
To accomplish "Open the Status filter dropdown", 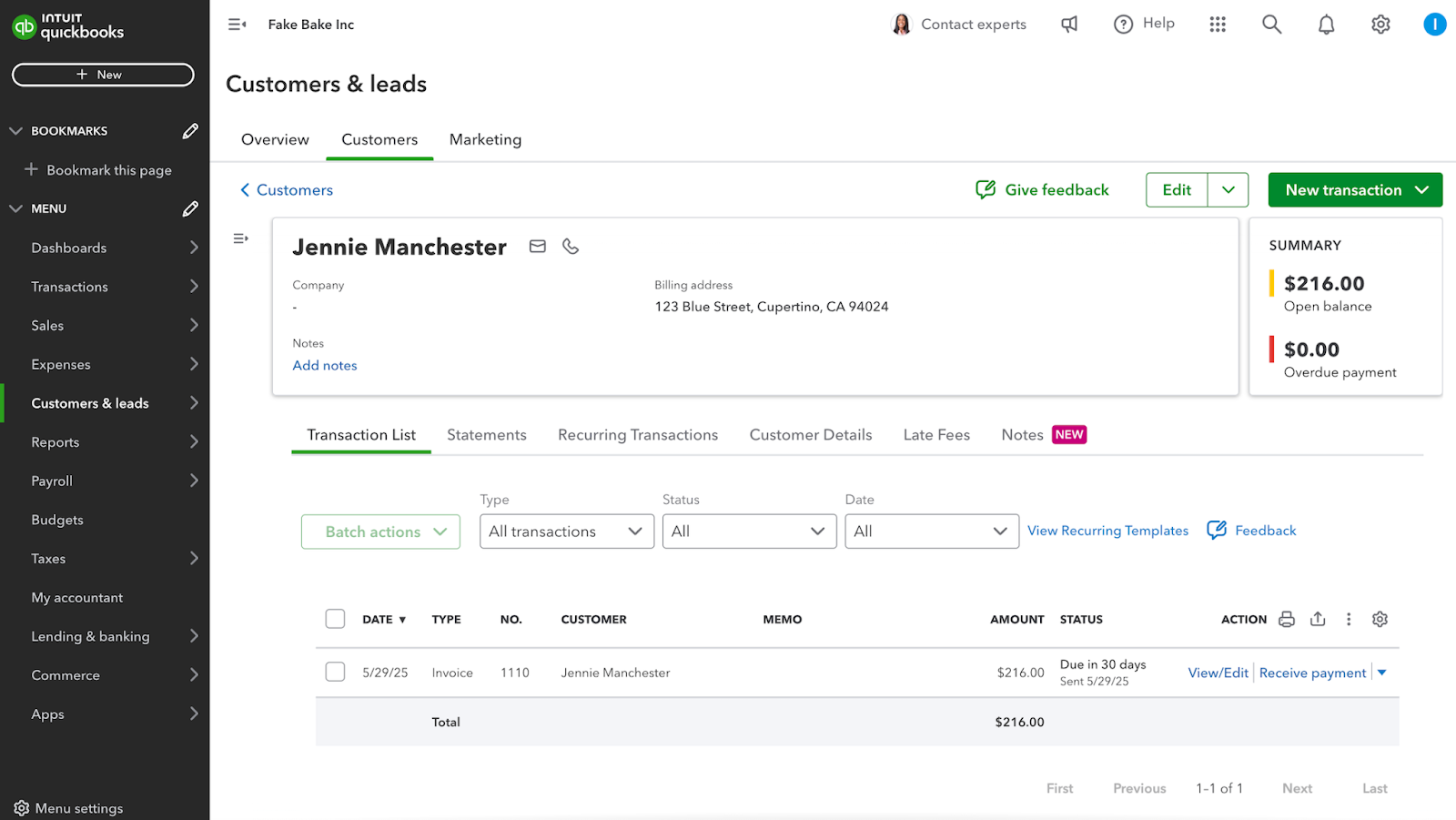I will (x=749, y=531).
